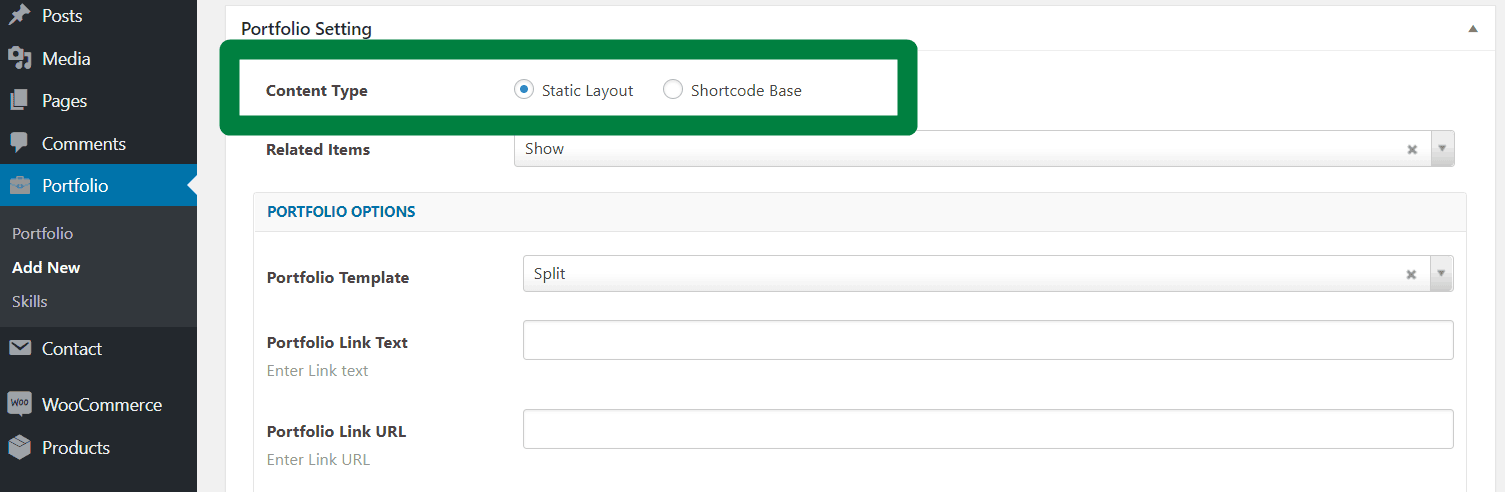Open the Portfolio submenu link

click(x=43, y=233)
